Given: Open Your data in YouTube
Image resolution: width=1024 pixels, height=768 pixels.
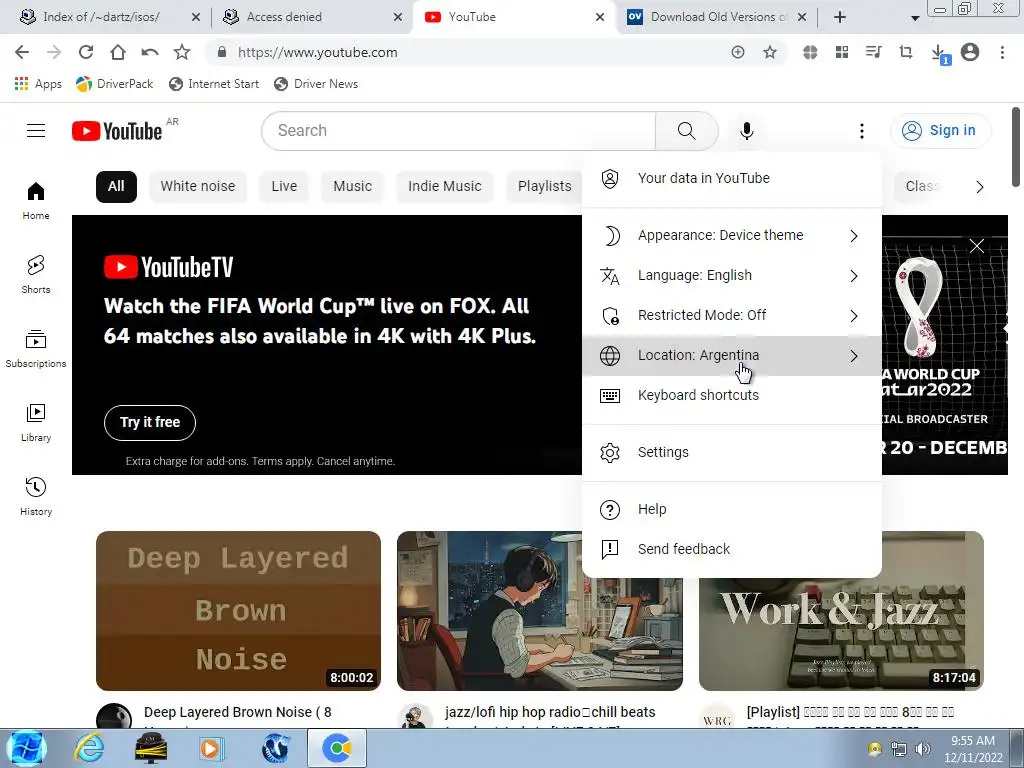Looking at the screenshot, I should pos(731,178).
